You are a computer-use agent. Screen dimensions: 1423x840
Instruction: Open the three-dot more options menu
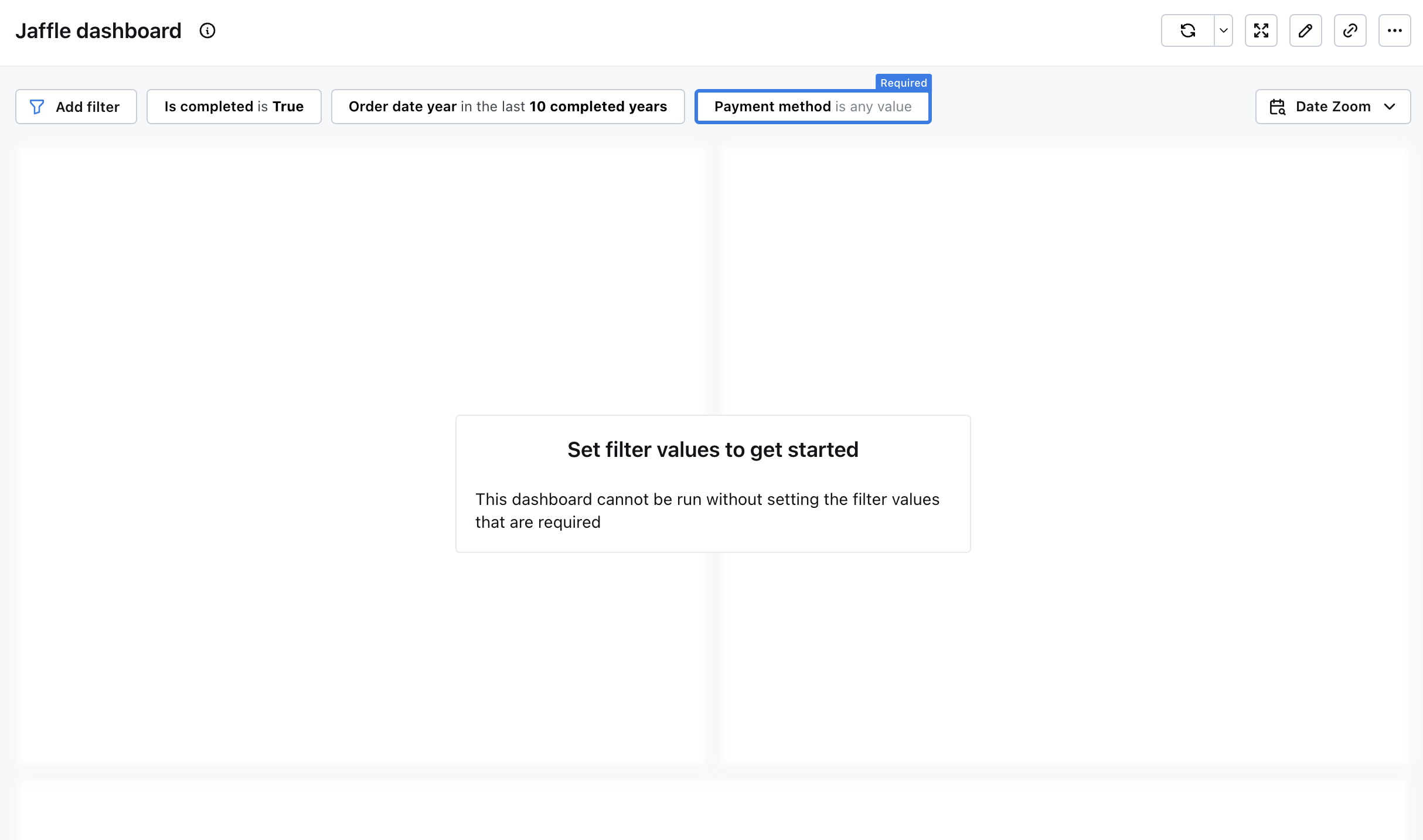pyautogui.click(x=1395, y=30)
